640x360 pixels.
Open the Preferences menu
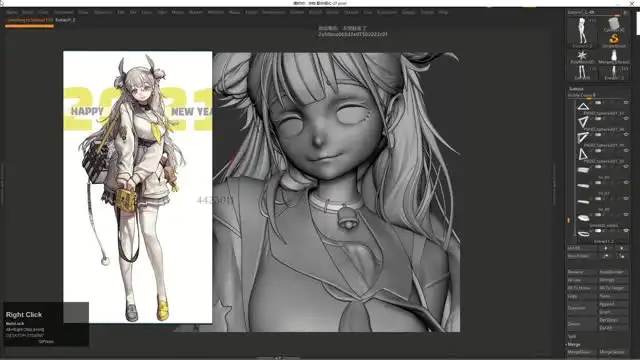pyautogui.click(x=273, y=13)
